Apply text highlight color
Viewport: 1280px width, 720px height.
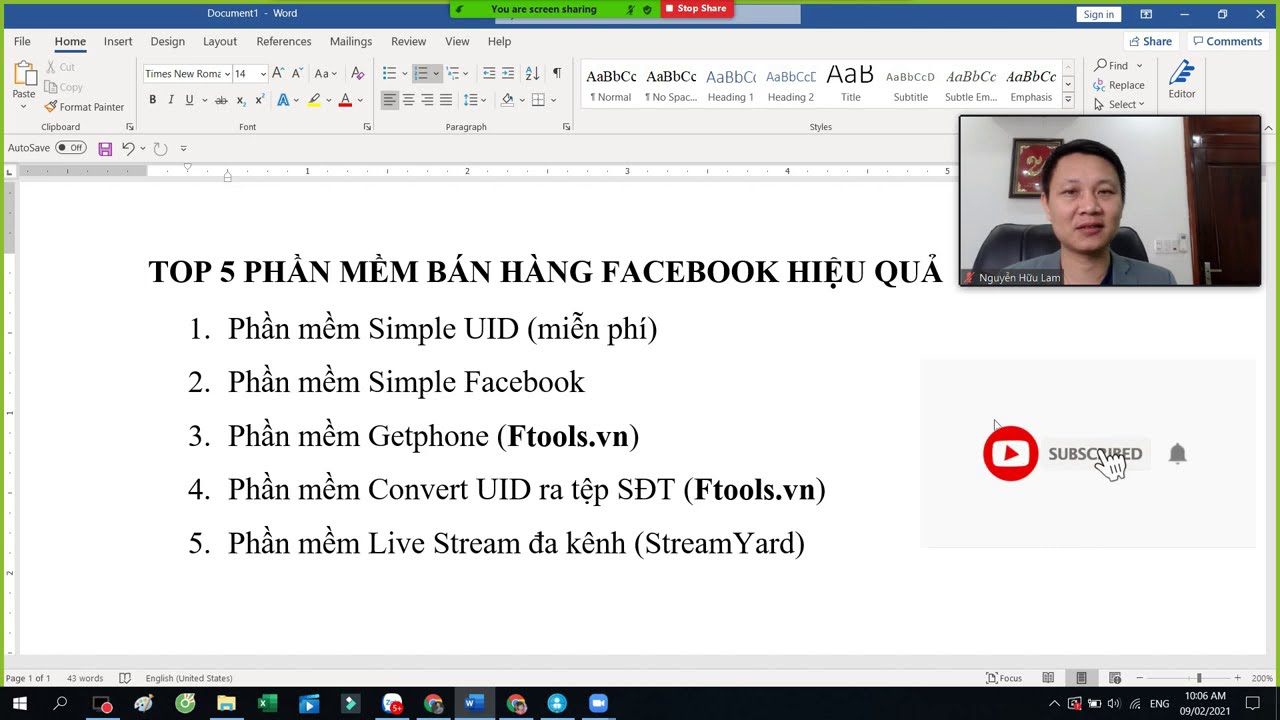(314, 100)
